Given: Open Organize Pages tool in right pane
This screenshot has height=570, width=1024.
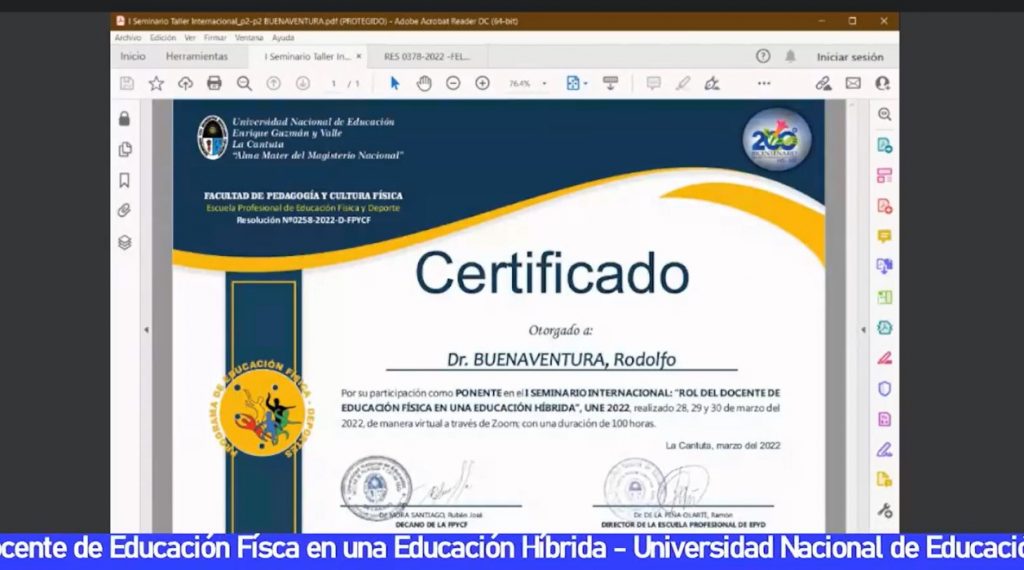Looking at the screenshot, I should [885, 298].
